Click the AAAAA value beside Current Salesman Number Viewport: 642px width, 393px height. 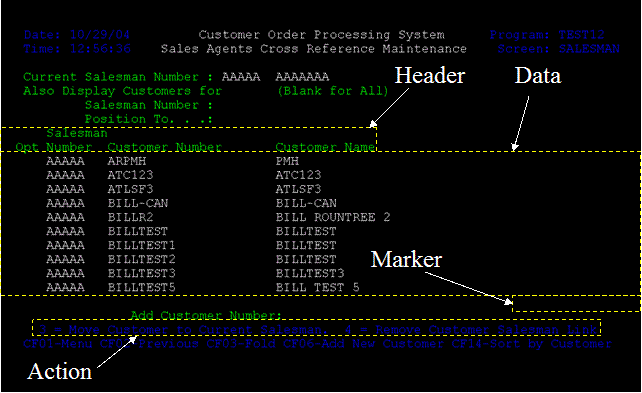[x=241, y=77]
